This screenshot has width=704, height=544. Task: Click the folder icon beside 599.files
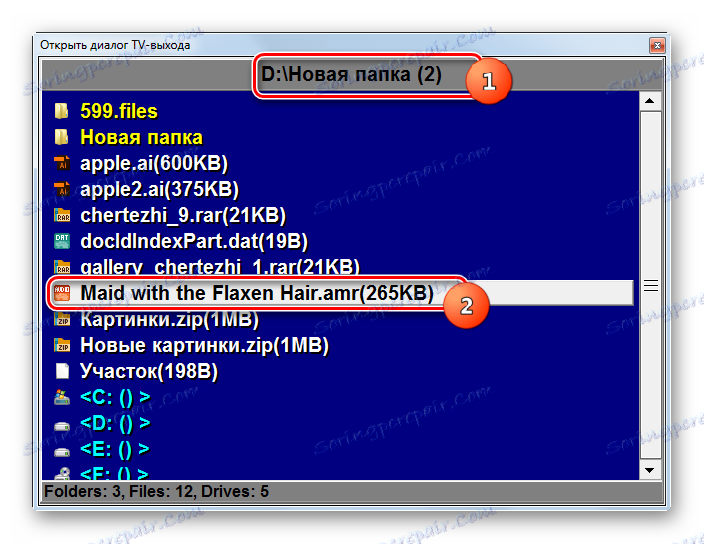click(62, 111)
